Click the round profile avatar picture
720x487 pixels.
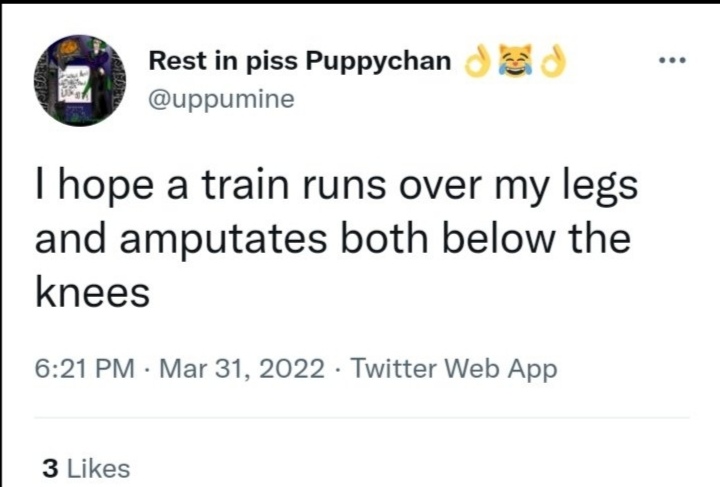[x=80, y=80]
